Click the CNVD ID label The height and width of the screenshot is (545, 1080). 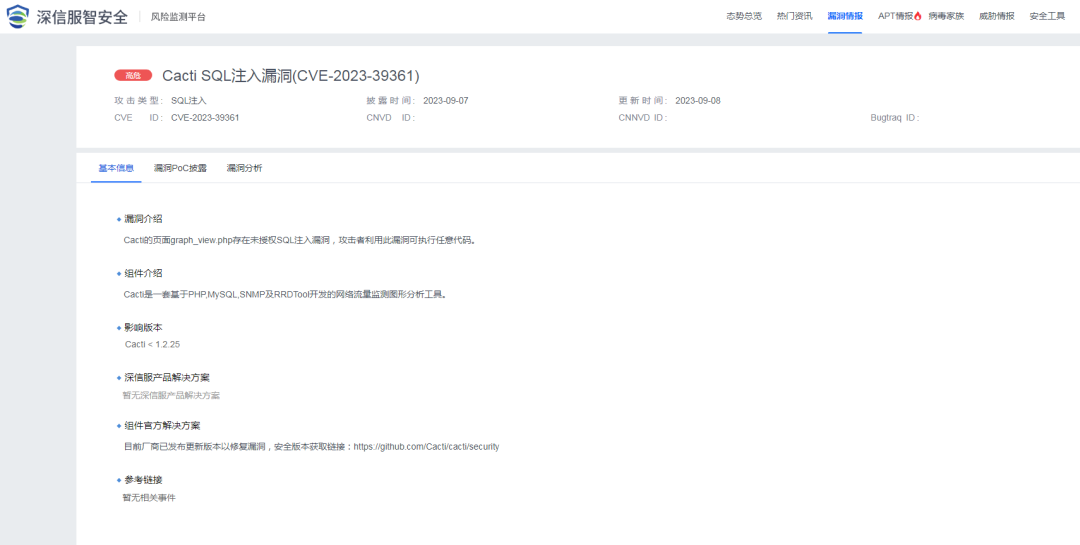(391, 118)
